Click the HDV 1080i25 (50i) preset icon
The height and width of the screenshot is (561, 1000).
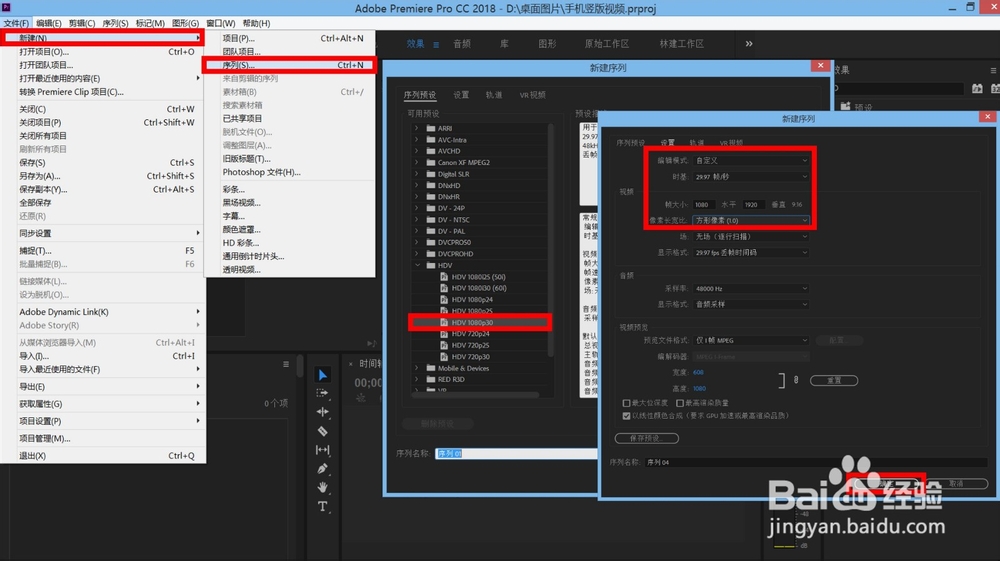[444, 277]
